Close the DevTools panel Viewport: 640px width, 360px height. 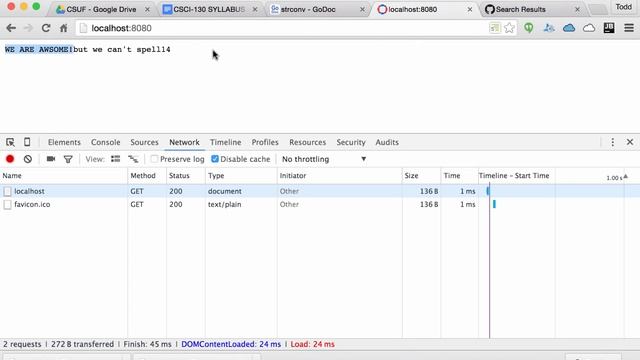[630, 142]
